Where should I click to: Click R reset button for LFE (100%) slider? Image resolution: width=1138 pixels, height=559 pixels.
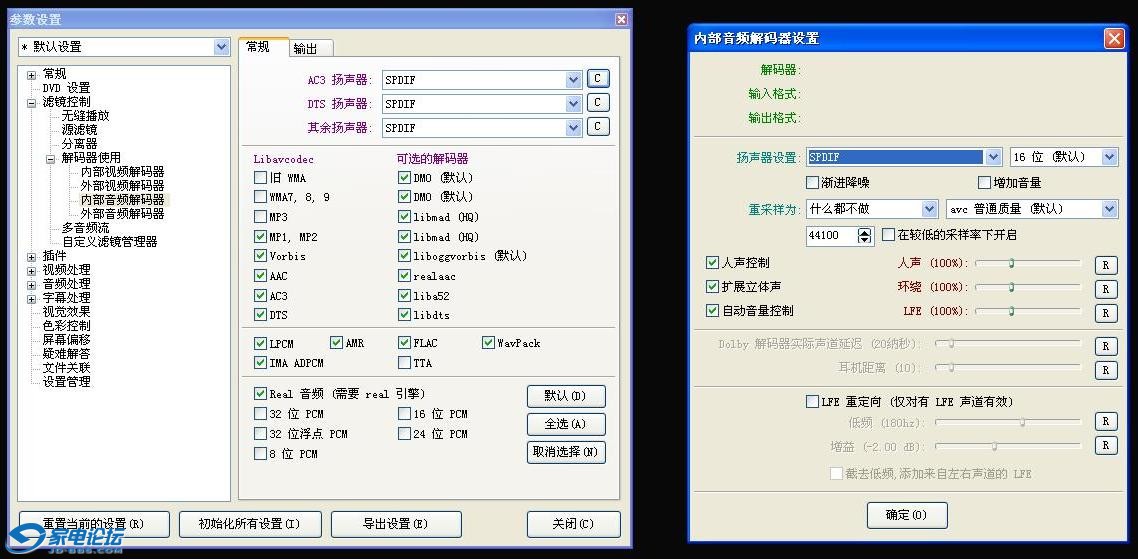coord(1105,313)
